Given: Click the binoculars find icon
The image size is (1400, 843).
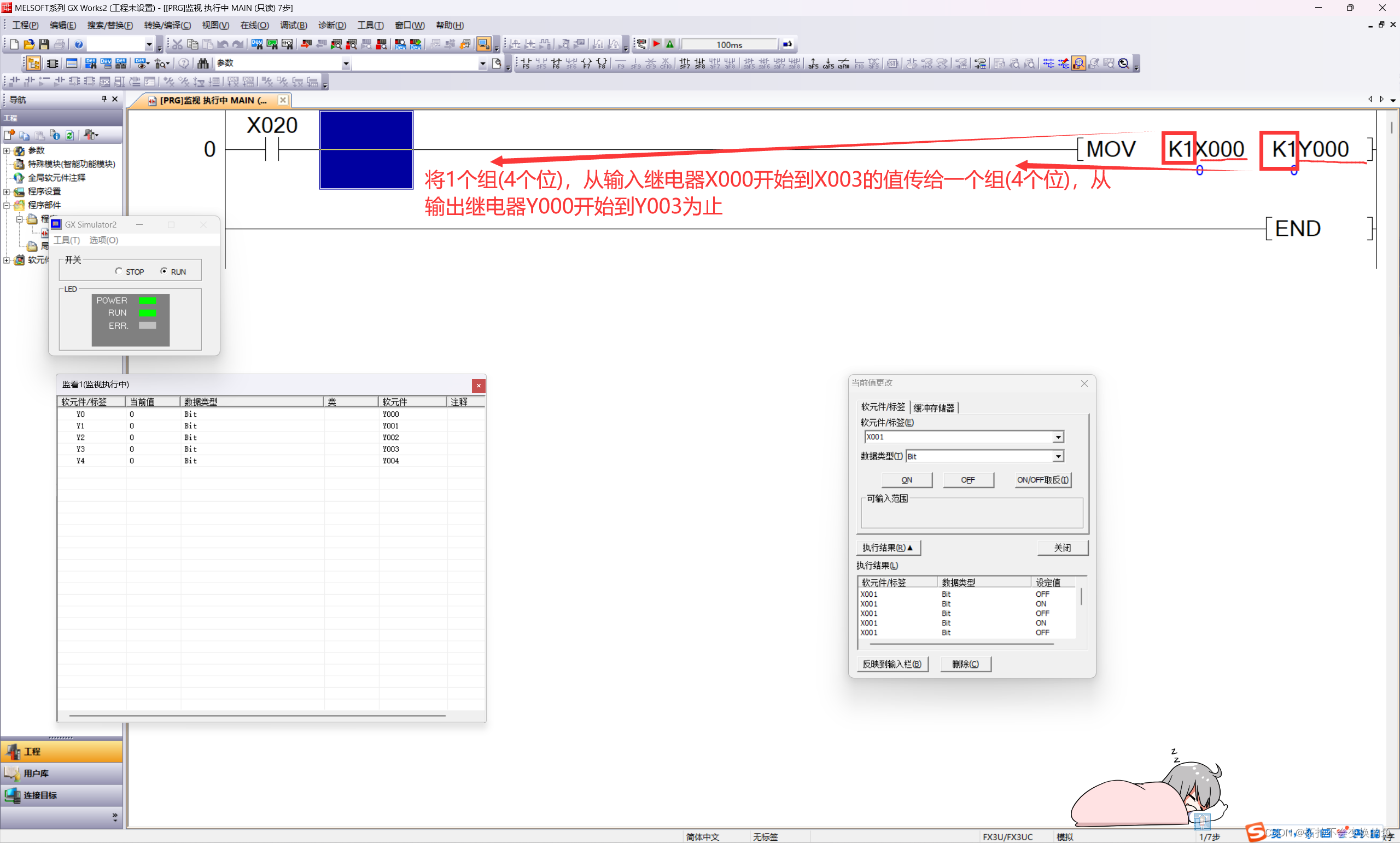Looking at the screenshot, I should (203, 63).
